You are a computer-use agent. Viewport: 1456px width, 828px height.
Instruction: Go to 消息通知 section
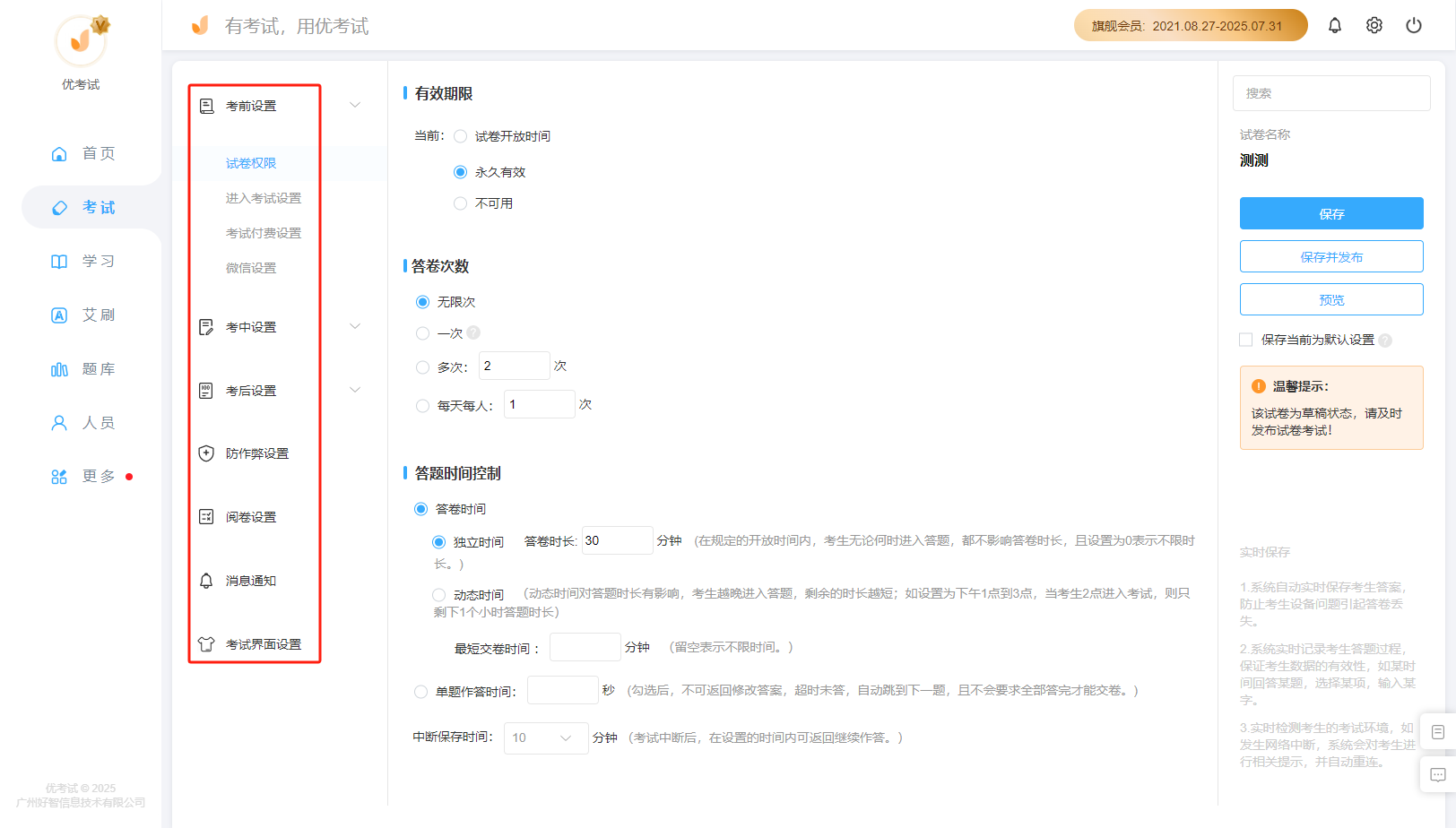click(251, 581)
